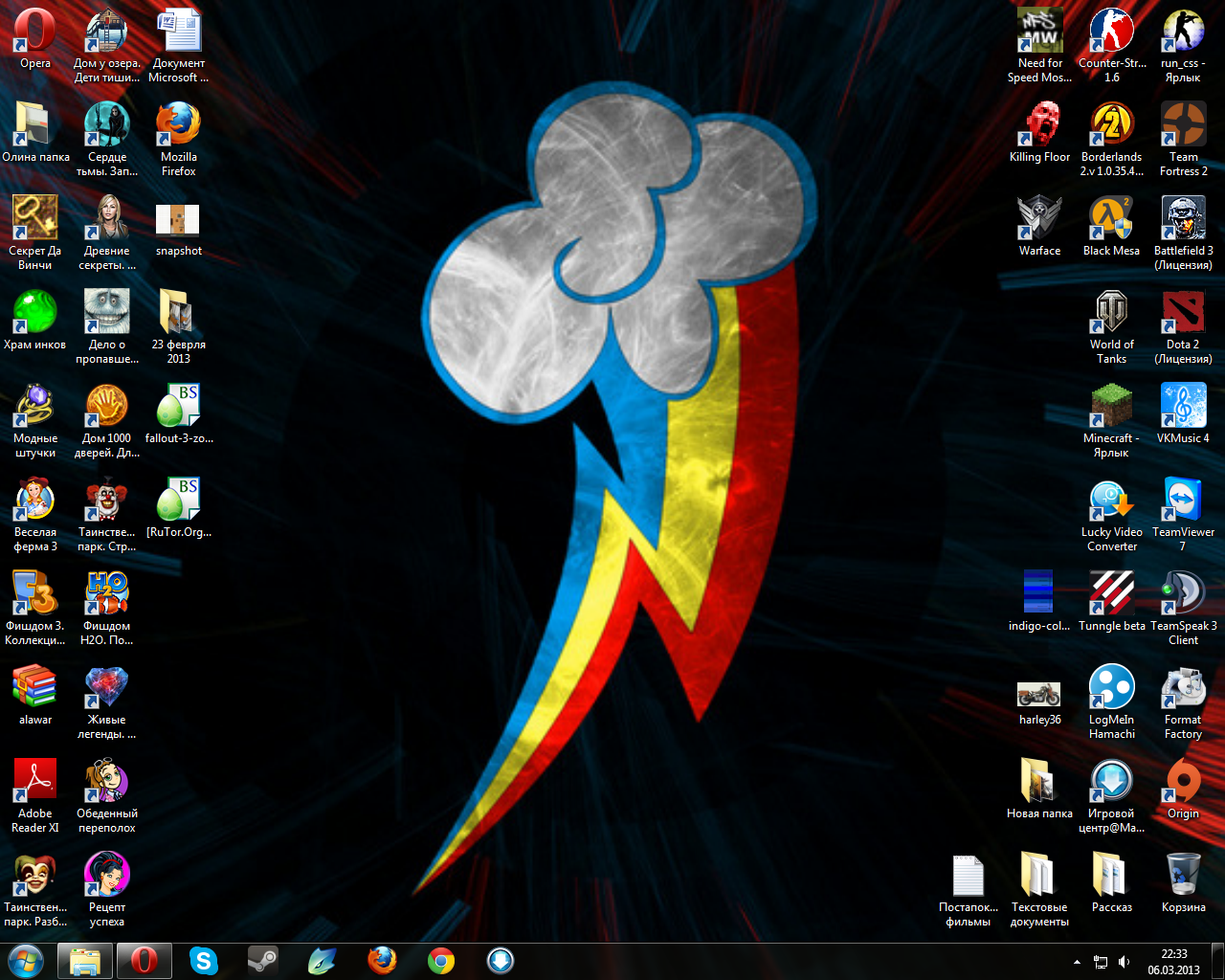The height and width of the screenshot is (980, 1225).
Task: Click the Show desktop strip
Action: tap(1217, 961)
